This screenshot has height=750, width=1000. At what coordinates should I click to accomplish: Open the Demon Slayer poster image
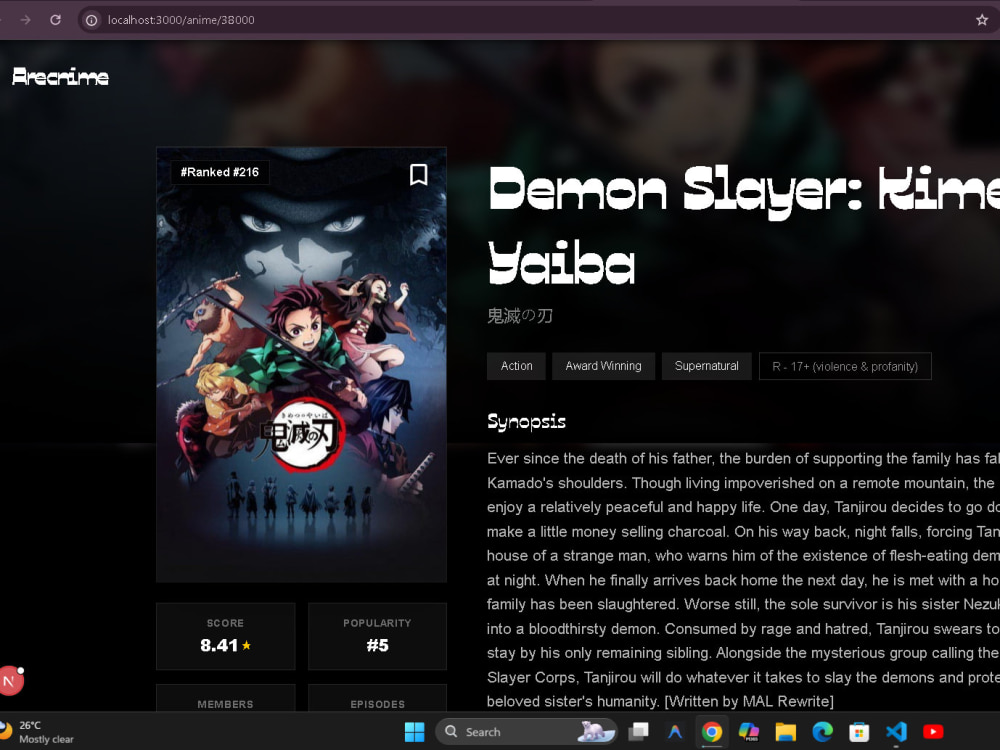[302, 365]
